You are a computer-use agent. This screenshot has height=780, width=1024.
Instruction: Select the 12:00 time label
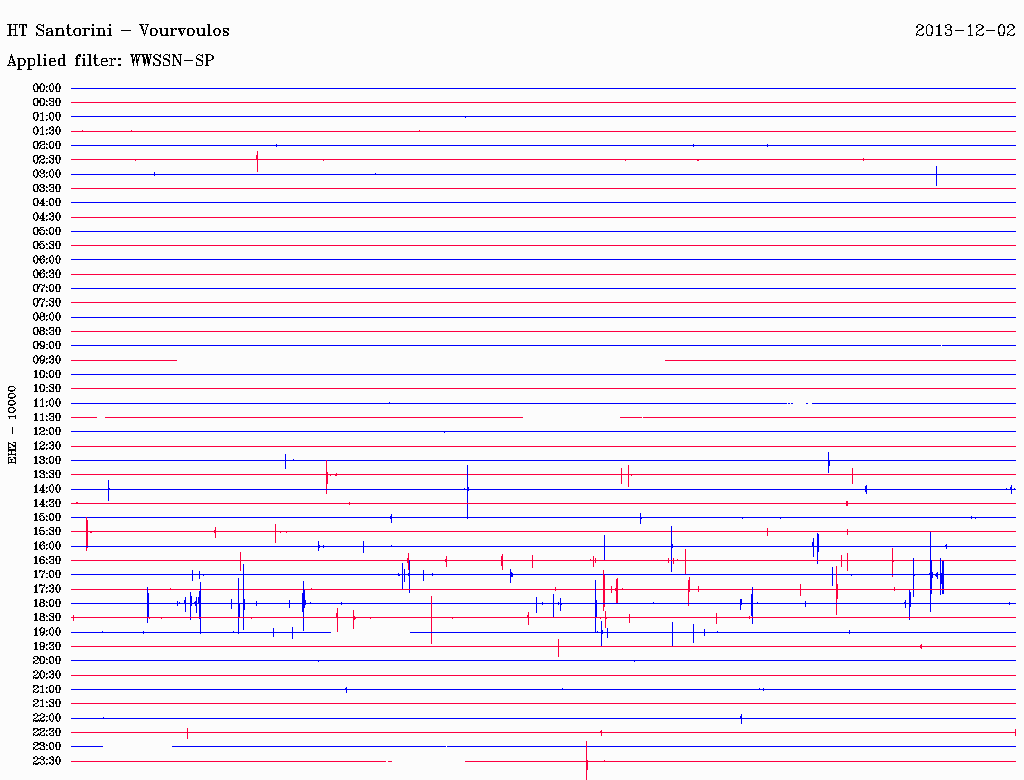[x=47, y=432]
